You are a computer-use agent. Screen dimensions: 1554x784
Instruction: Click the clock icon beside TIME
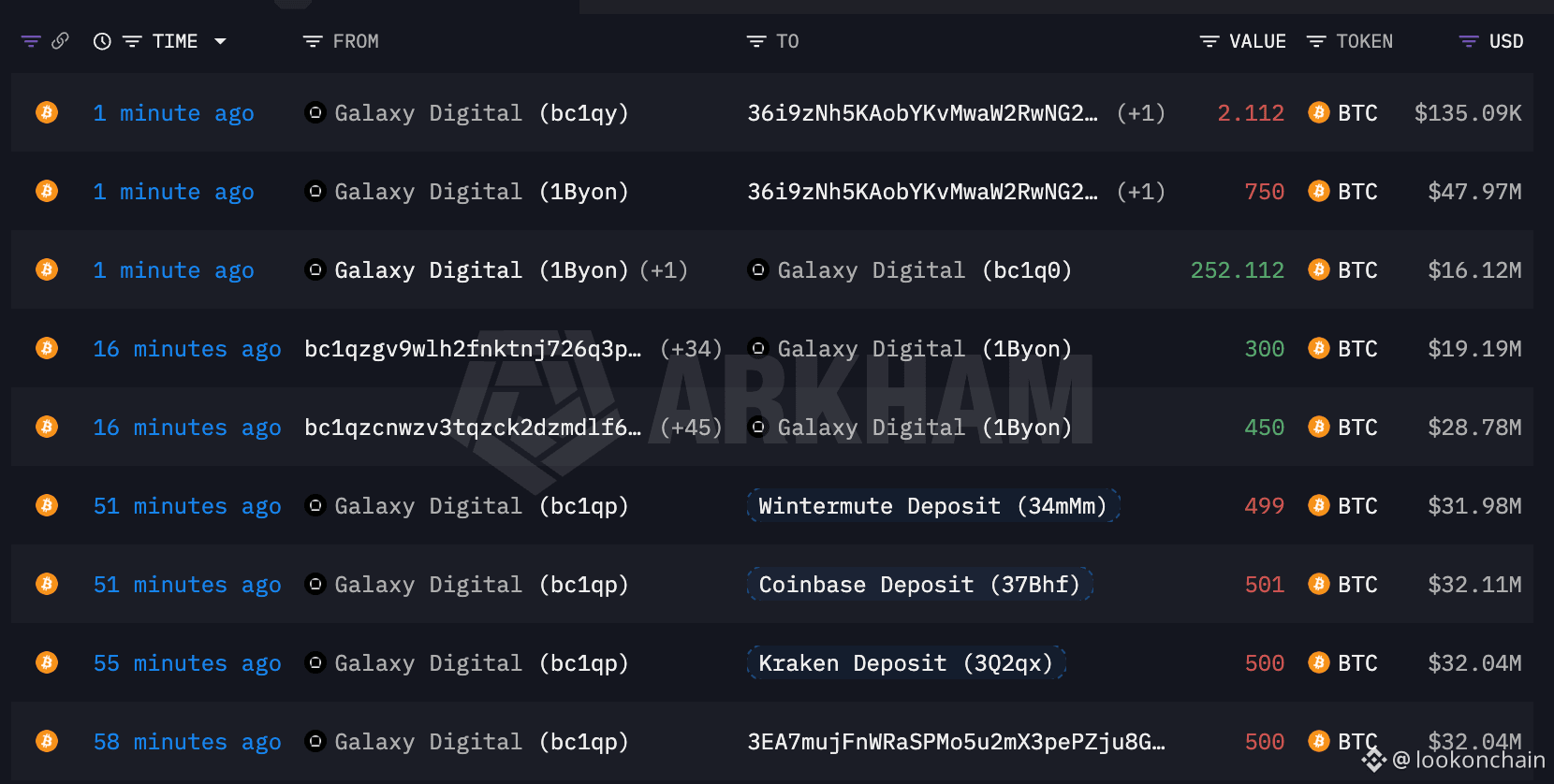click(102, 41)
